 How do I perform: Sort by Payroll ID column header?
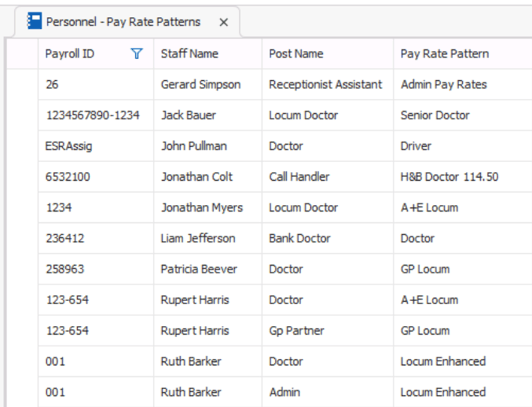tap(70, 54)
